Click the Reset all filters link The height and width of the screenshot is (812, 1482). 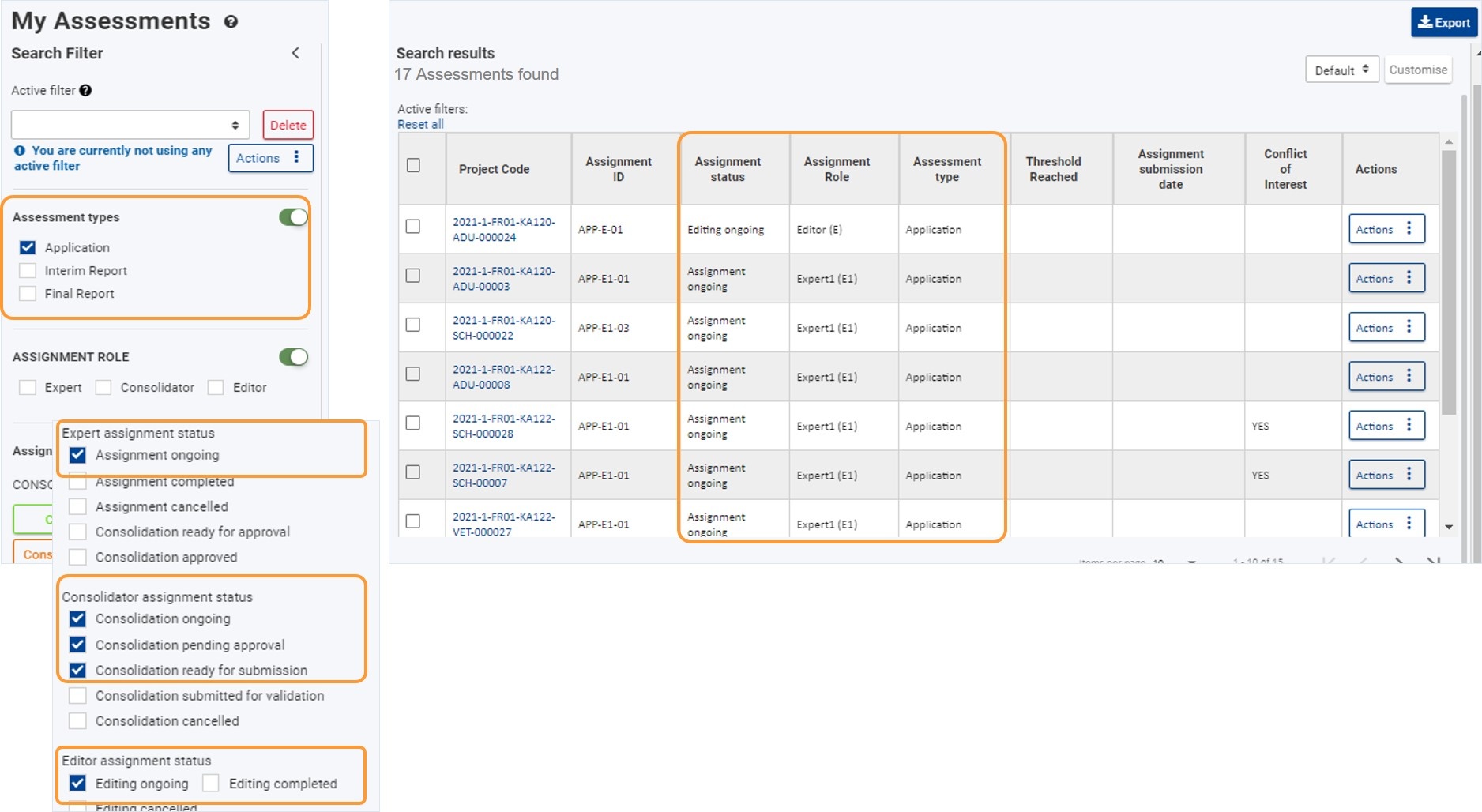click(x=420, y=124)
